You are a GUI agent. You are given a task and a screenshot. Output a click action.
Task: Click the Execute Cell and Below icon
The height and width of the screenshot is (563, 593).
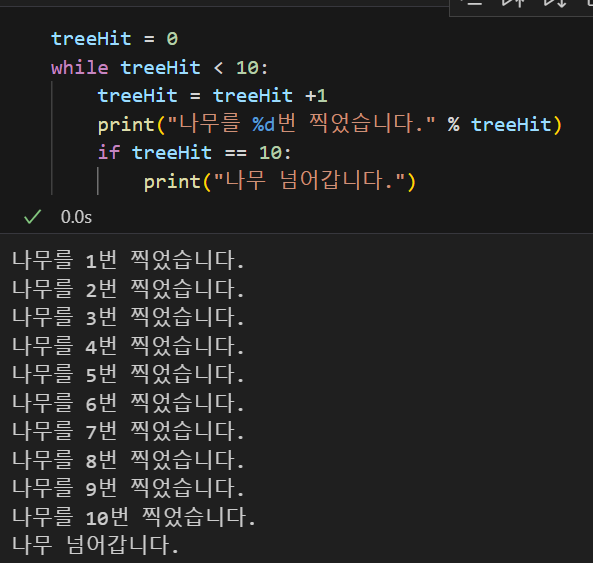click(555, 3)
